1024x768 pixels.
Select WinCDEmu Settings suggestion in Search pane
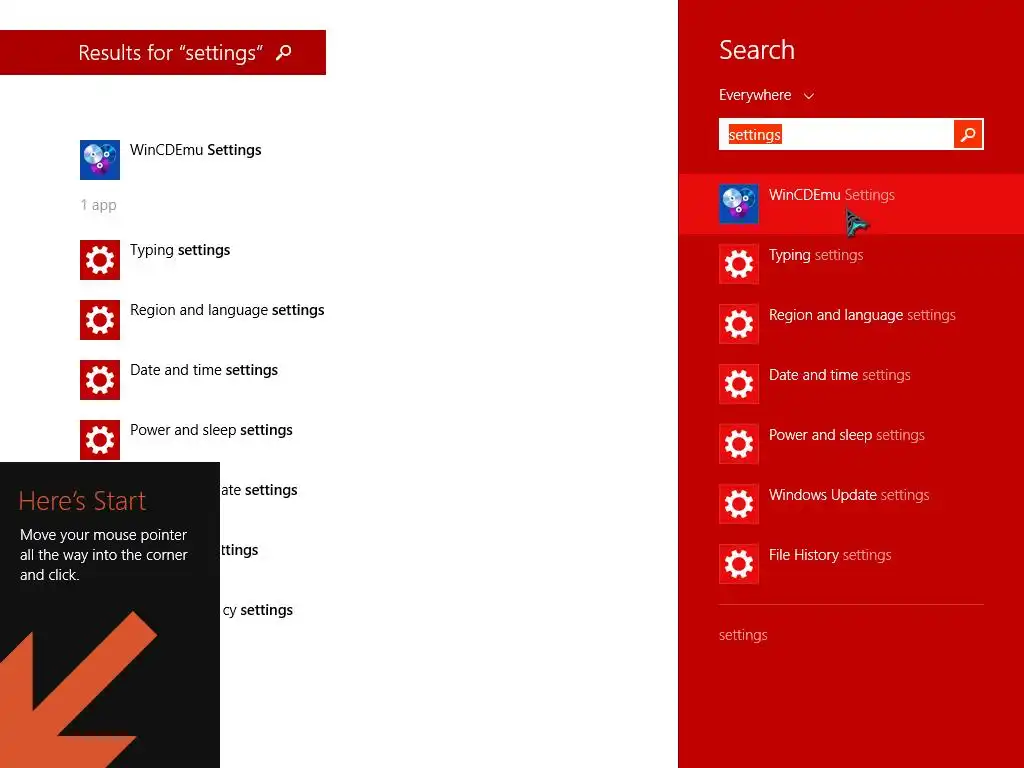851,204
